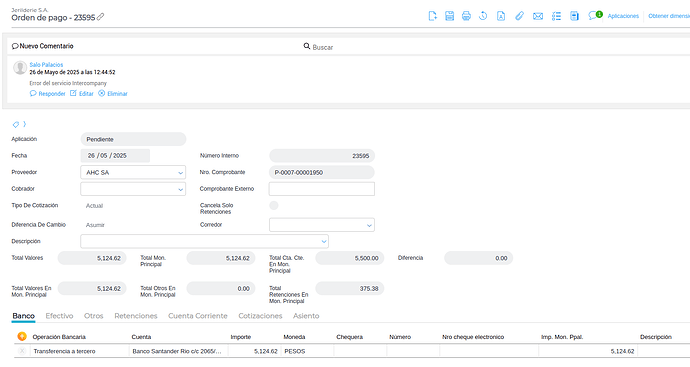Click Nro cheque electronico column header
690x367 pixels.
tap(473, 337)
